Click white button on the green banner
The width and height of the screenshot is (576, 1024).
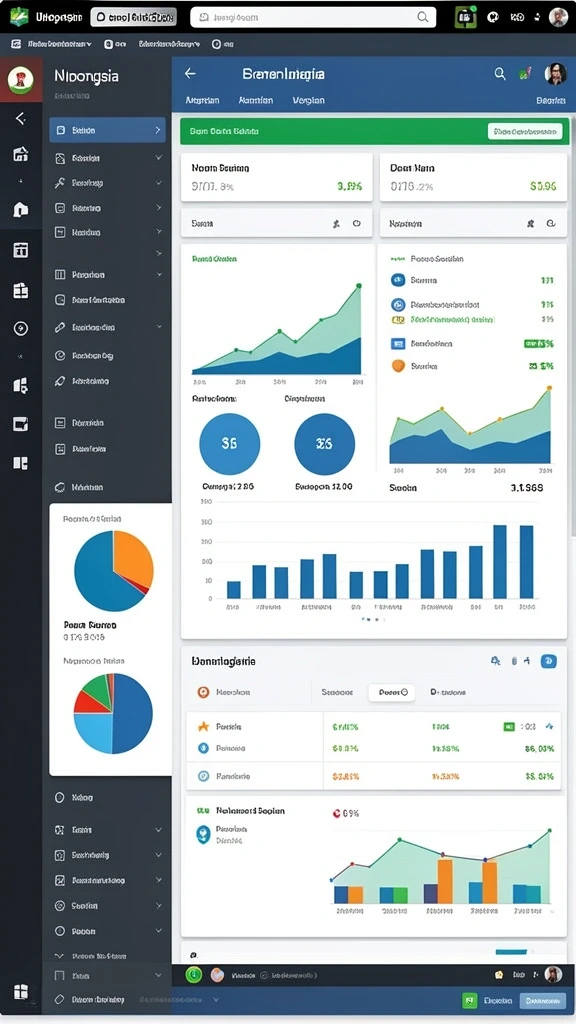525,131
